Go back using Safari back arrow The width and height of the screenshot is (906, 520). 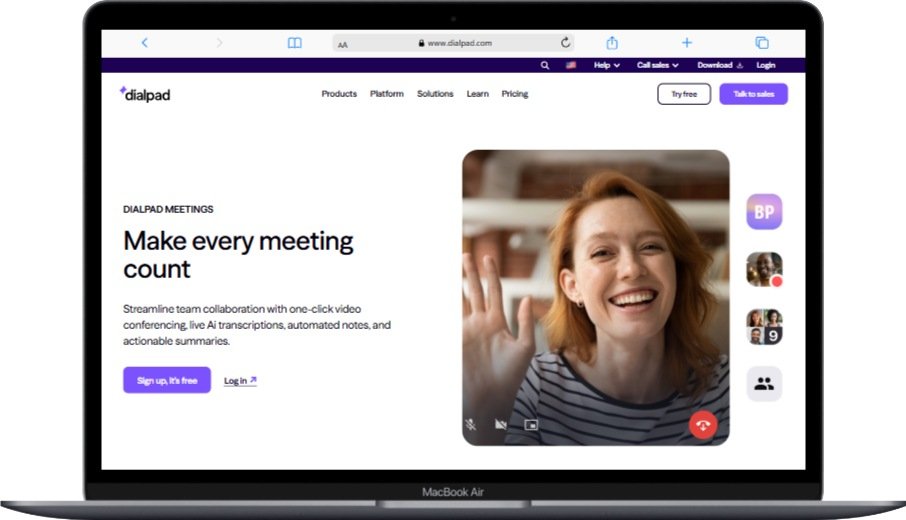(x=144, y=43)
